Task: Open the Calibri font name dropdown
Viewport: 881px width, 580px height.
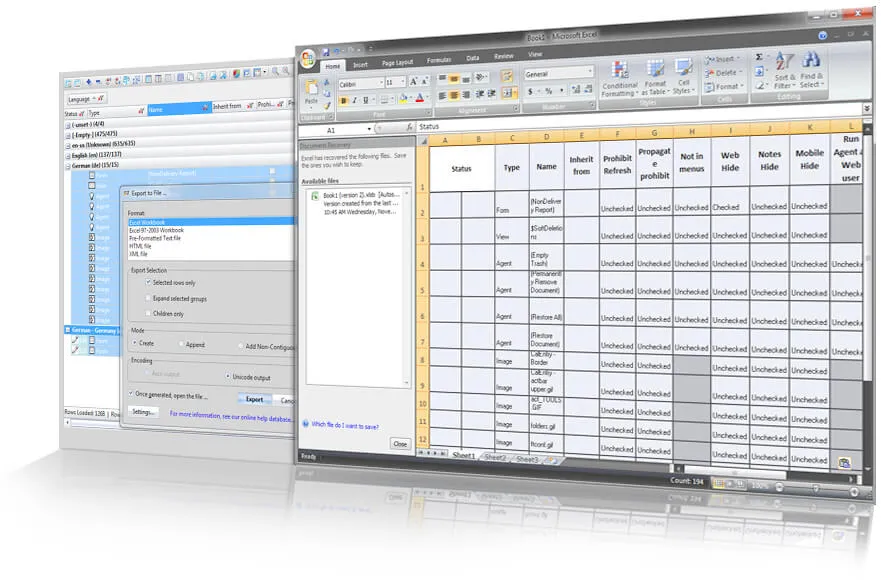Action: [381, 83]
